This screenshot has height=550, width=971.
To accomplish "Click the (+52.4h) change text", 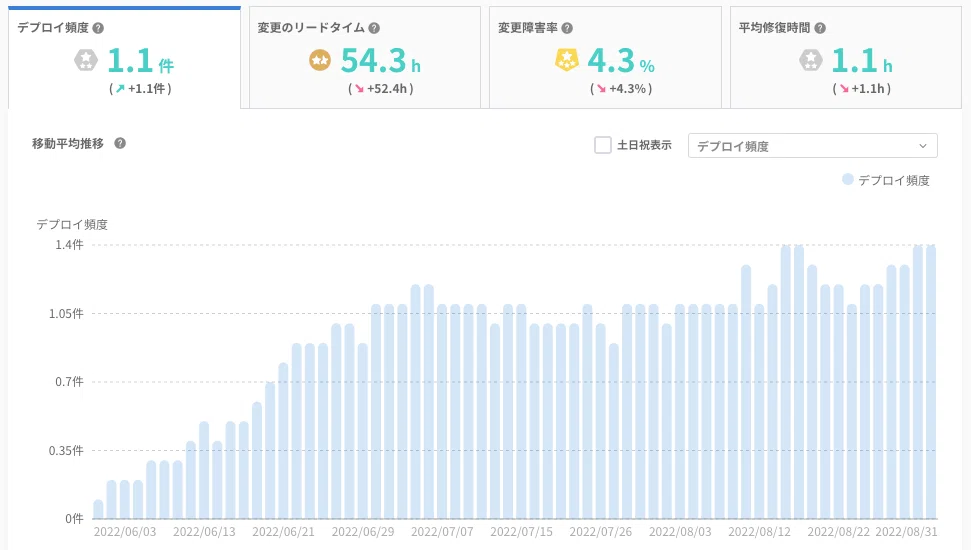I will coord(381,89).
